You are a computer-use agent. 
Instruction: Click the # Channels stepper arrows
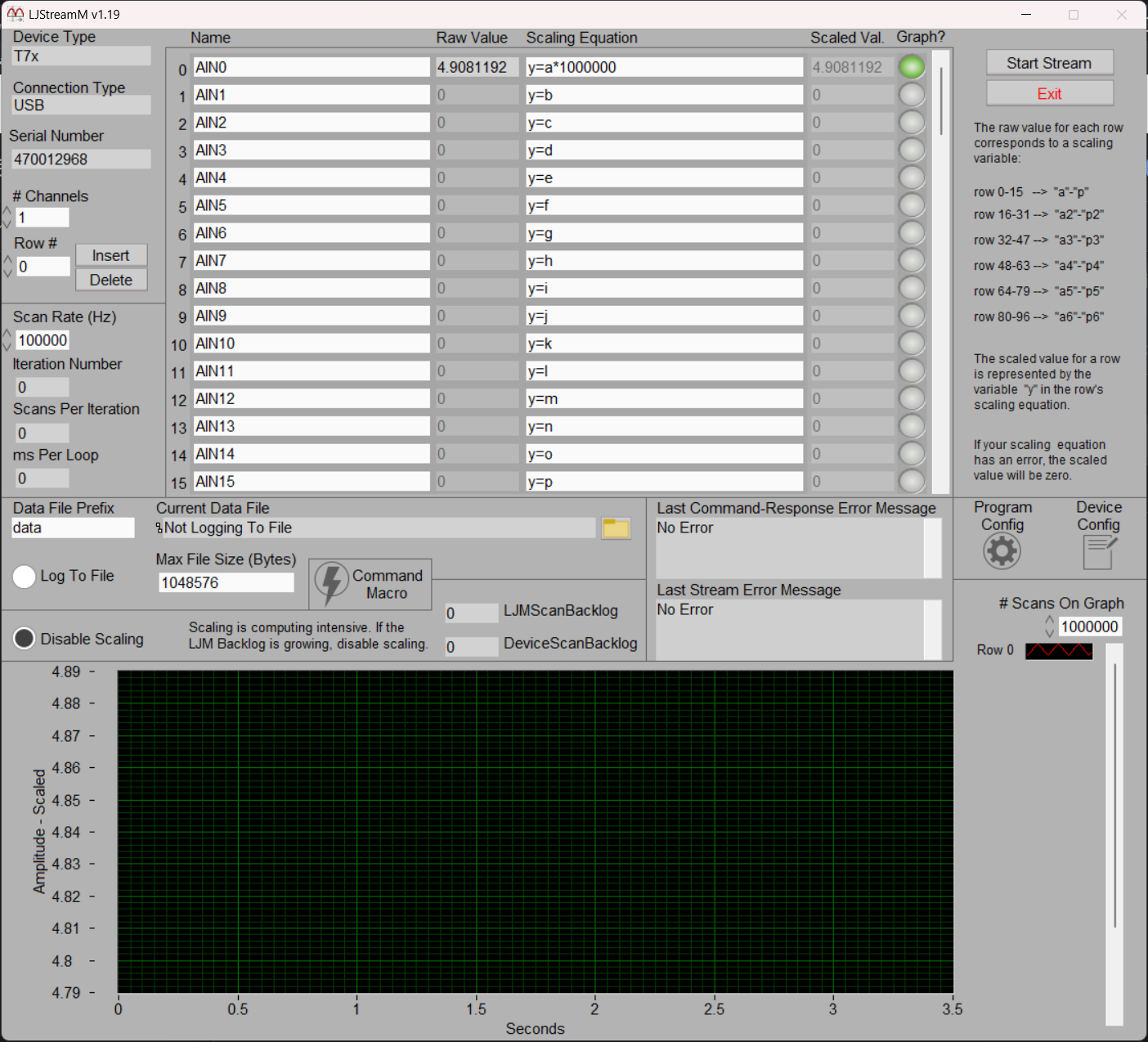[x=7, y=218]
